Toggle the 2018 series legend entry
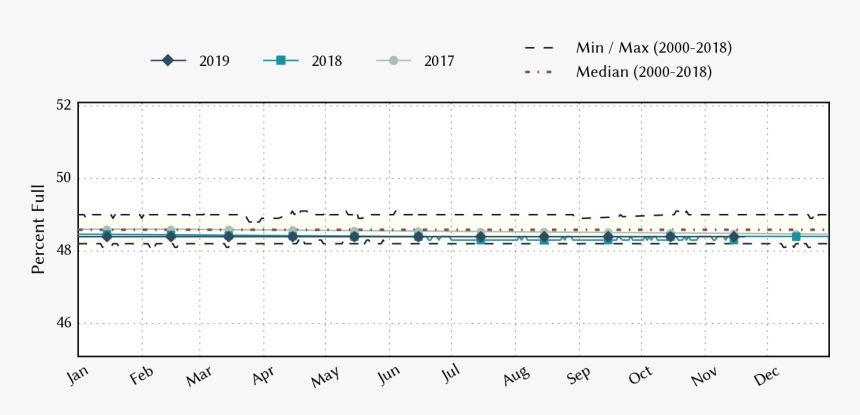Viewport: 860px width, 415px height. coord(303,61)
